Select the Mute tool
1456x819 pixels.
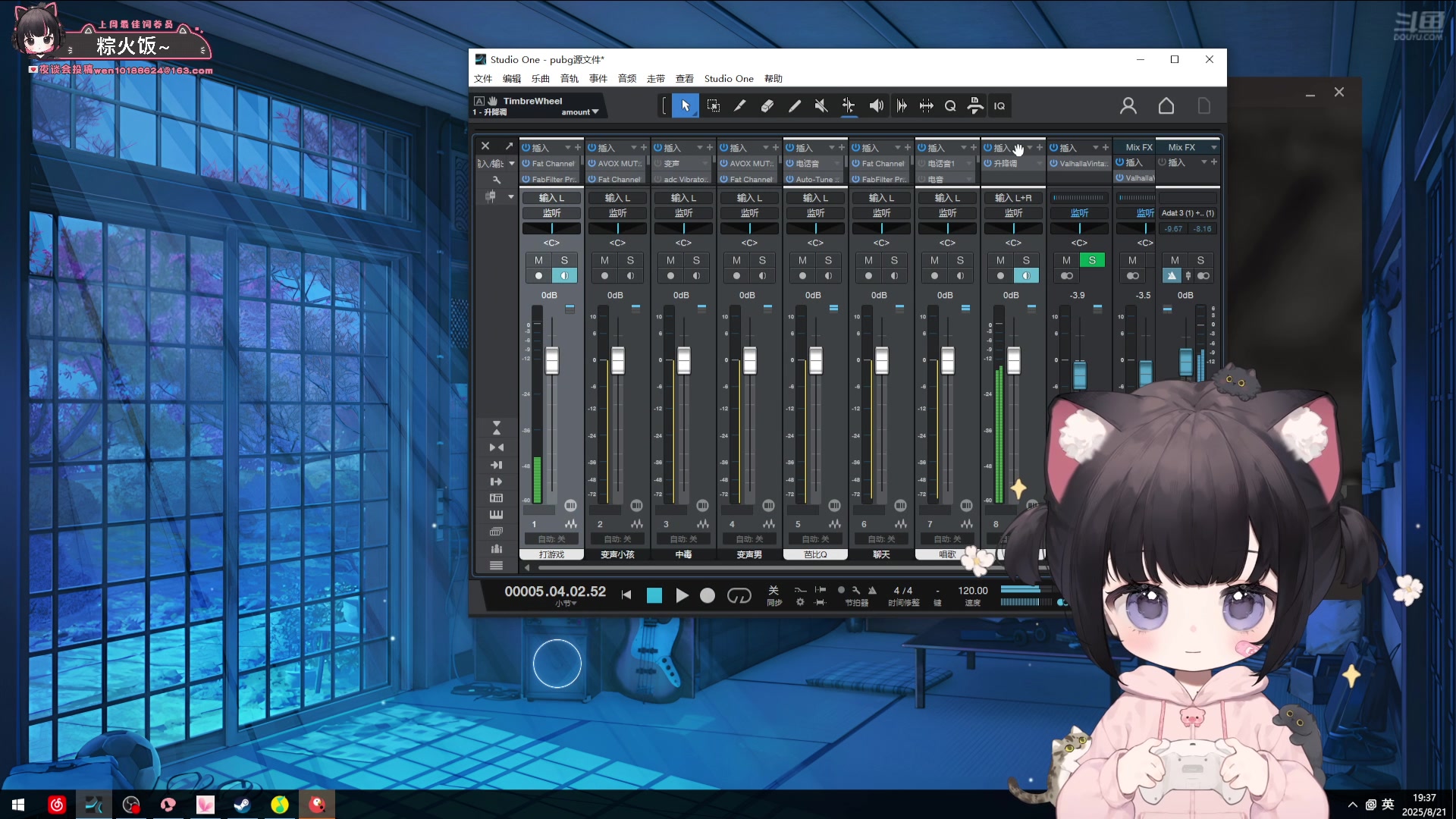pos(821,106)
